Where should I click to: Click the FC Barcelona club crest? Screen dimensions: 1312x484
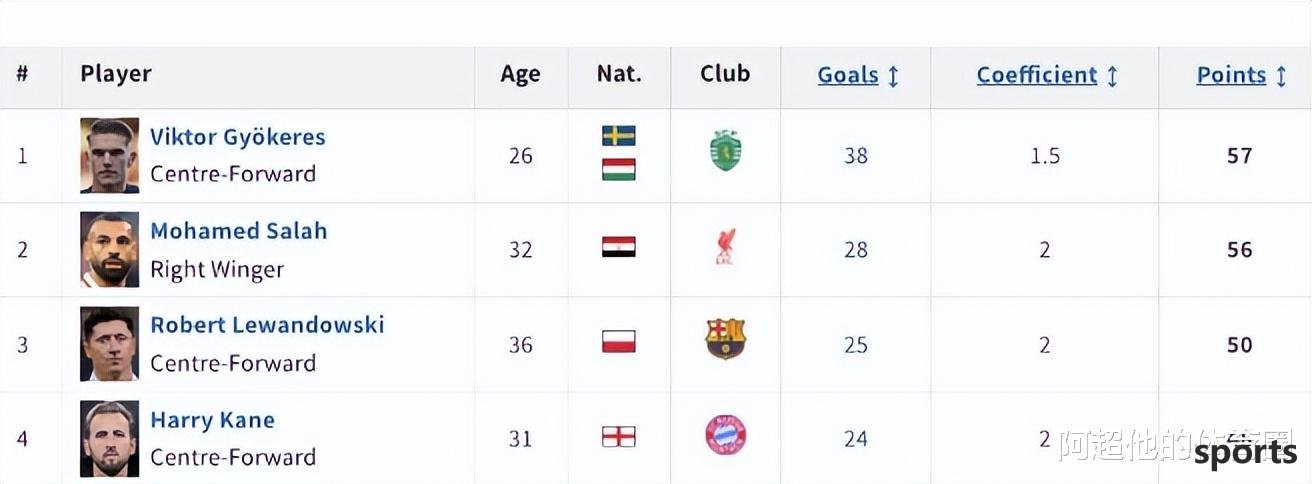click(x=725, y=340)
